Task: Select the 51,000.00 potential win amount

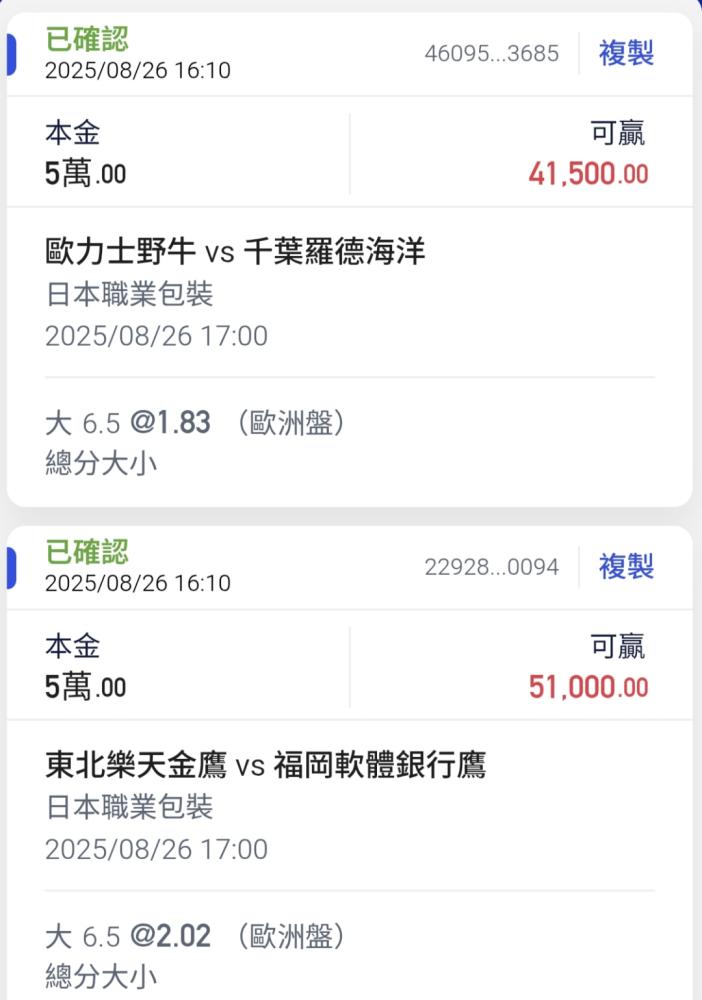Action: (x=588, y=688)
